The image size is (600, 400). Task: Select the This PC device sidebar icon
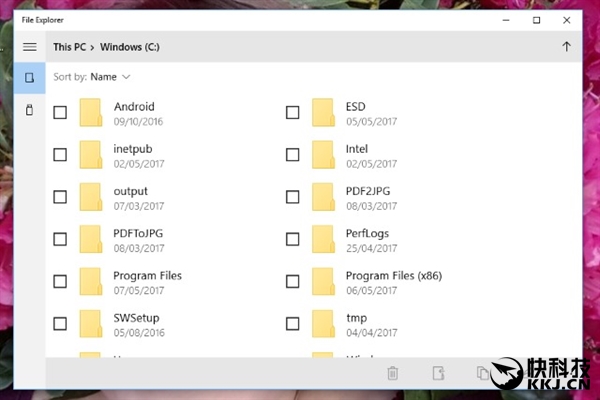[x=29, y=78]
